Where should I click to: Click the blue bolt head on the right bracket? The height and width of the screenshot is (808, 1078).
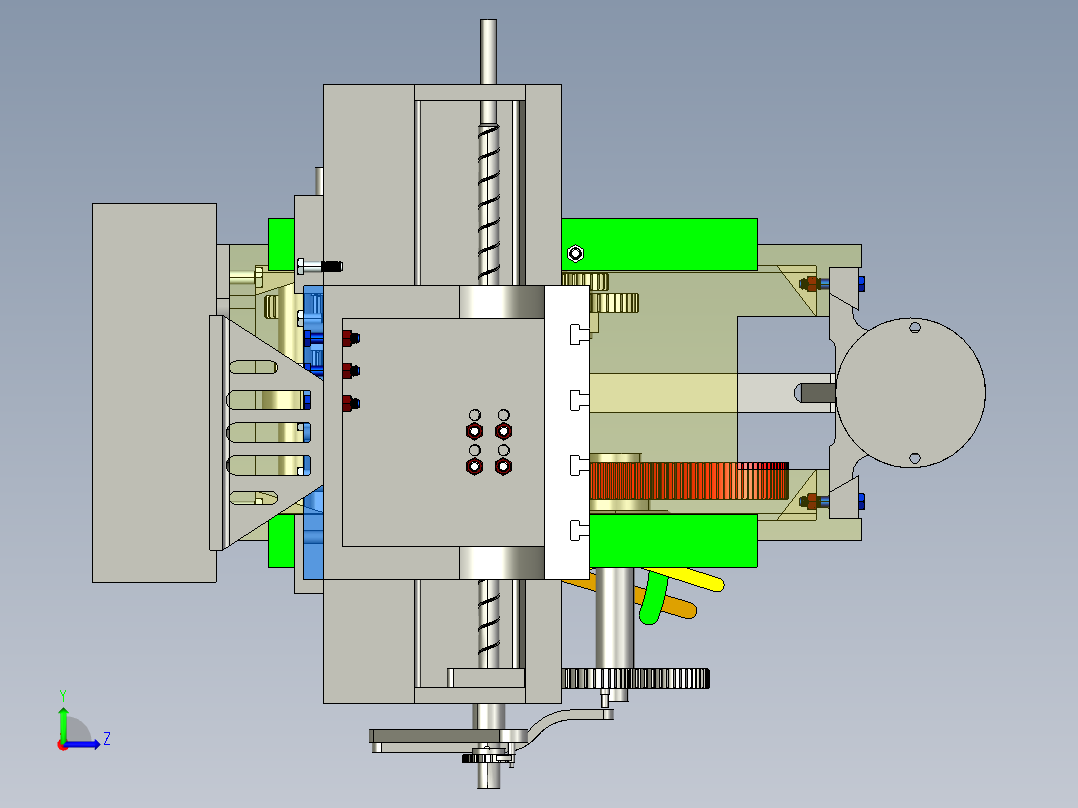coord(862,283)
